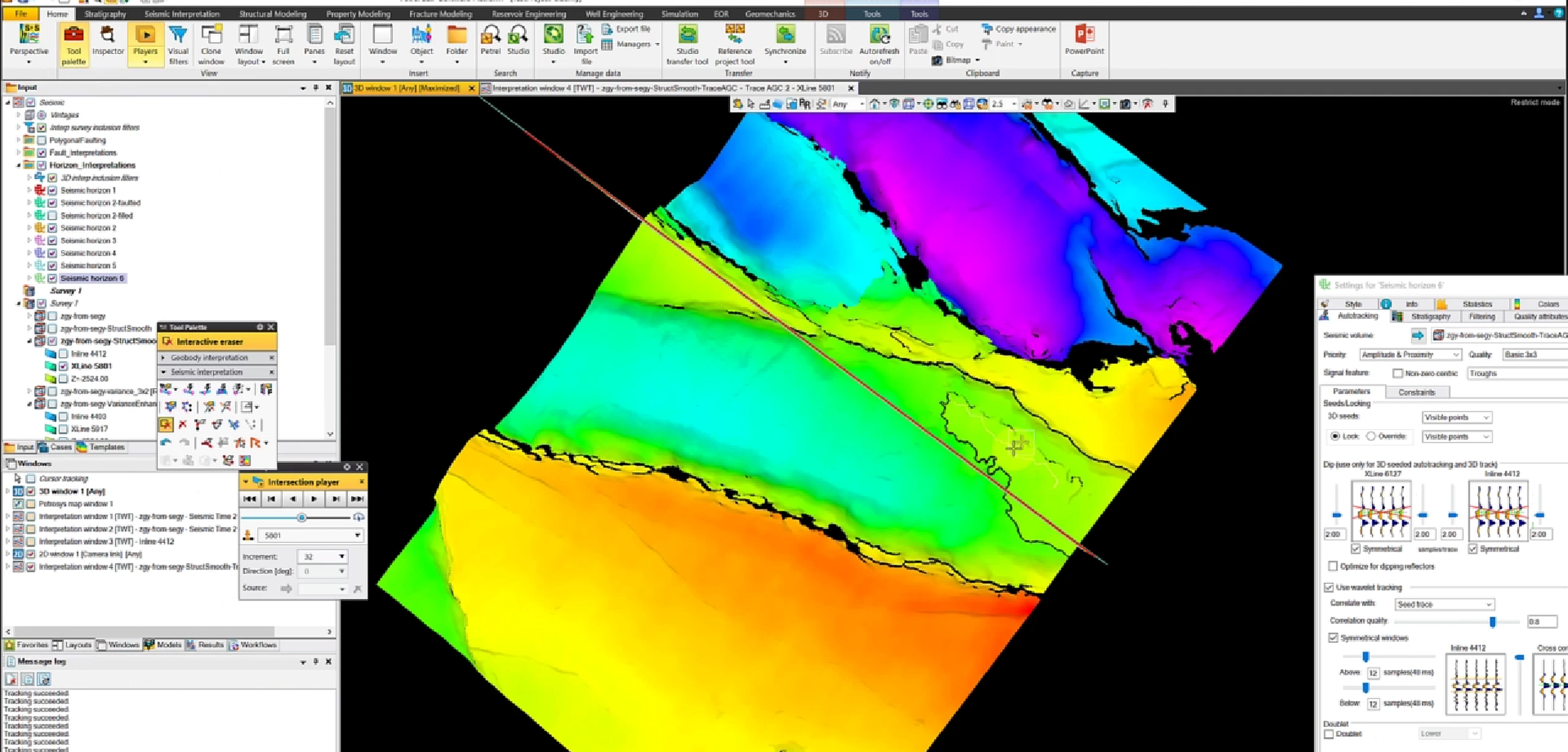Screen dimensions: 1568x752
Task: Click the undo arrow in Tool Palette
Action: click(x=165, y=442)
